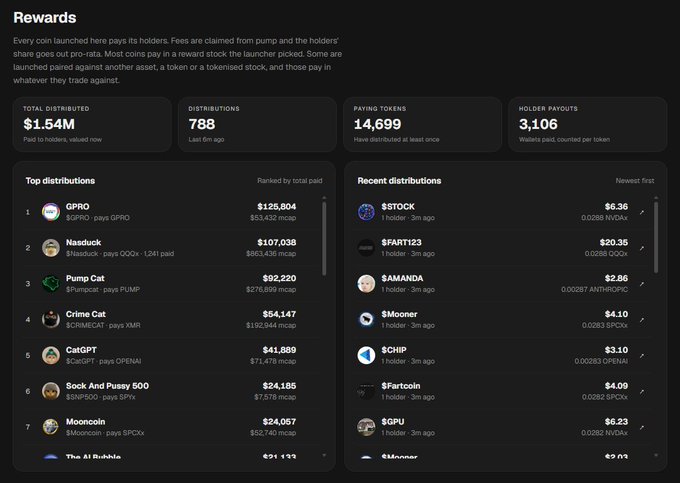Open the Nasduck token name link

point(83,242)
